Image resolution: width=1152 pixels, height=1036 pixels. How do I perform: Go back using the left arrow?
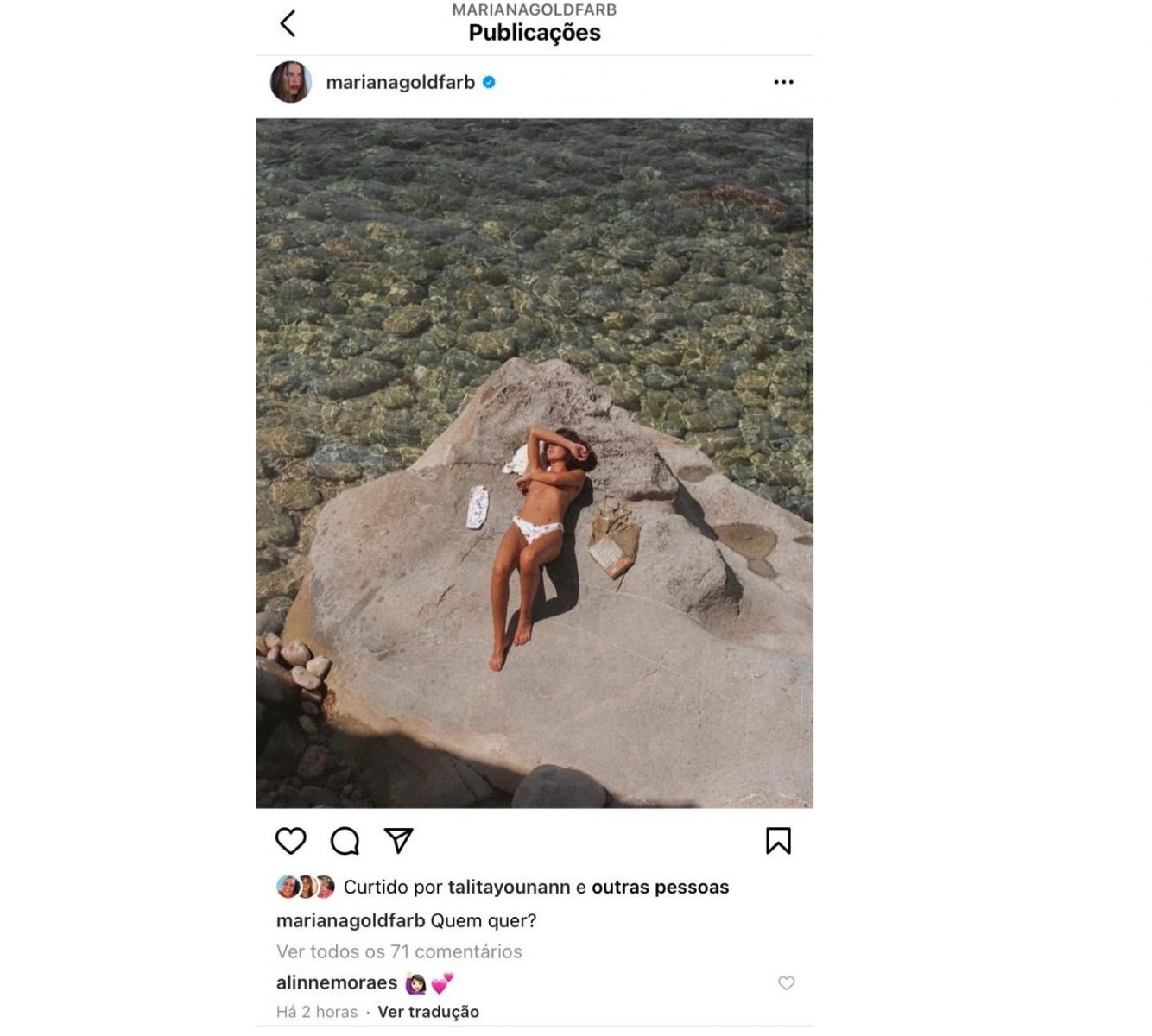[288, 23]
